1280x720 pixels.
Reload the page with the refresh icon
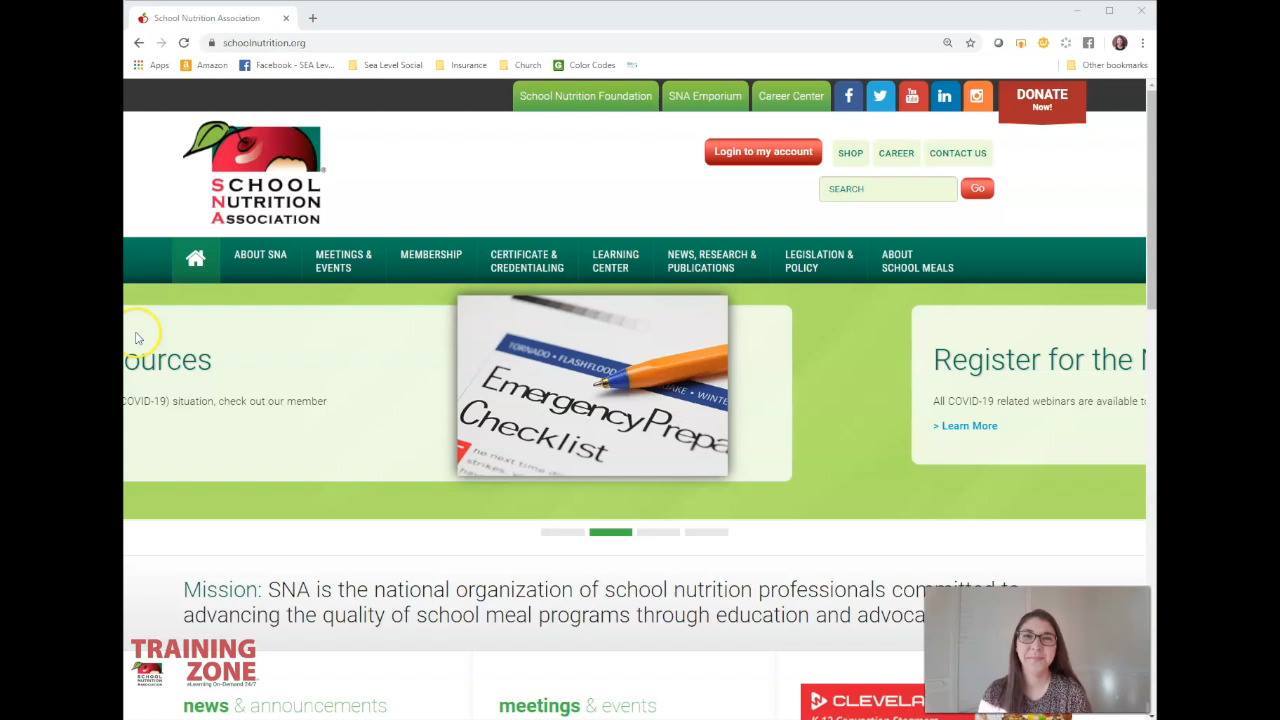[x=184, y=43]
